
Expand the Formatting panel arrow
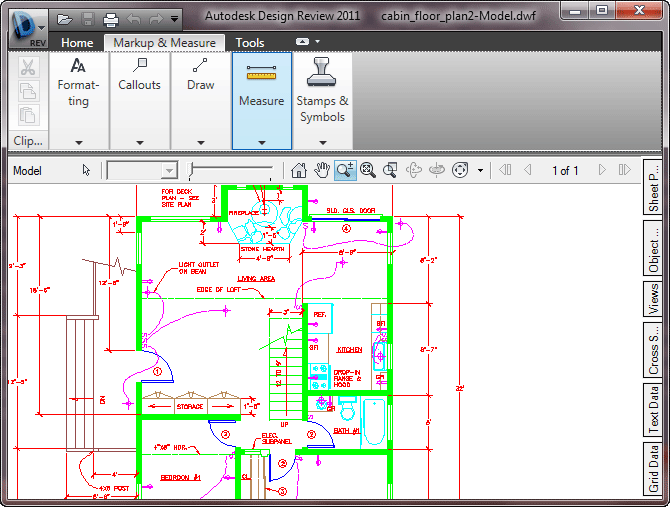[x=79, y=143]
